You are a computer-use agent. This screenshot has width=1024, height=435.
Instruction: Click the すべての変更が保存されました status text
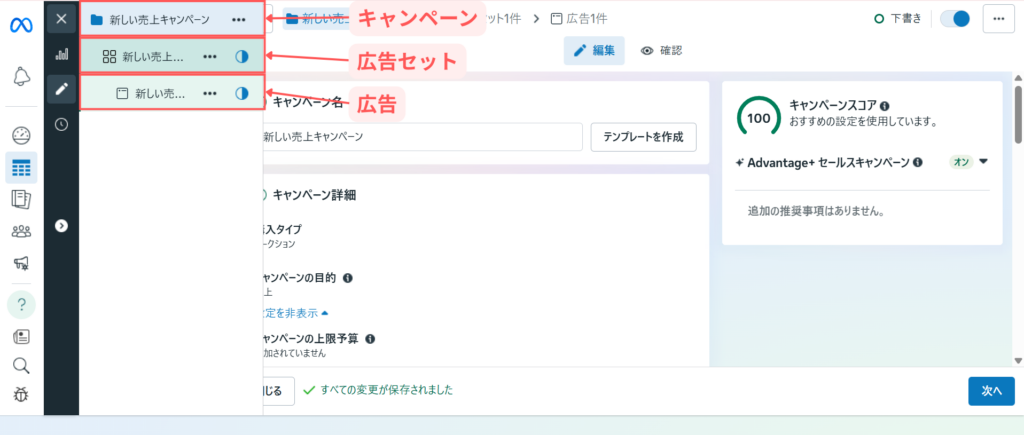[387, 390]
